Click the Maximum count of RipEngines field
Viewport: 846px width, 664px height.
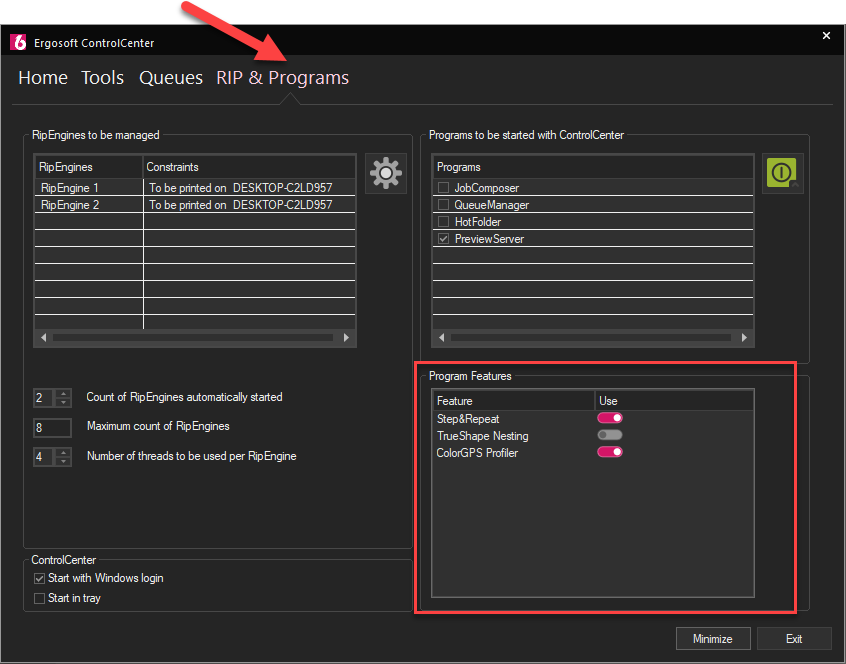(x=52, y=428)
